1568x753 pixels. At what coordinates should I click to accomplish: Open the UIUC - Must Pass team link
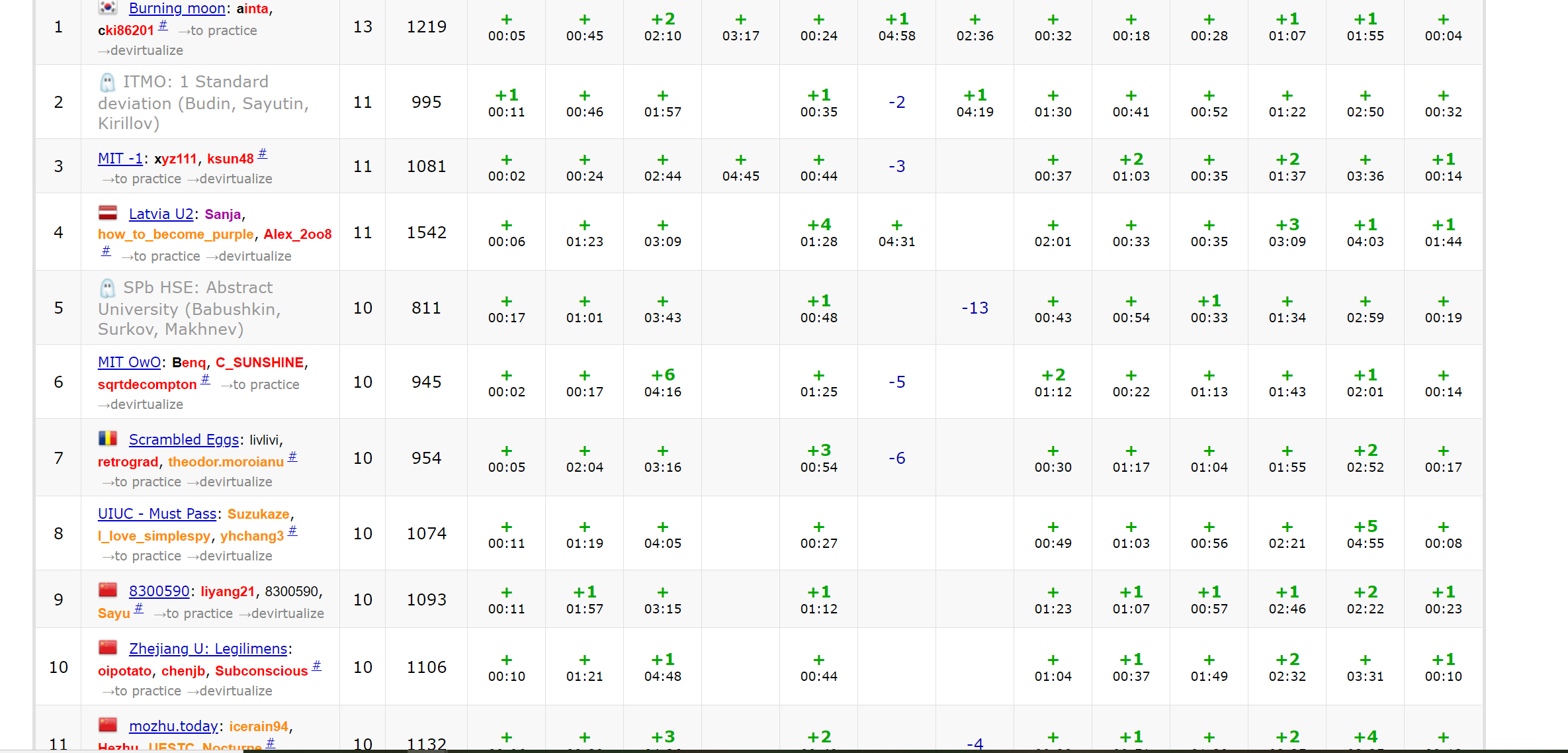click(x=157, y=514)
